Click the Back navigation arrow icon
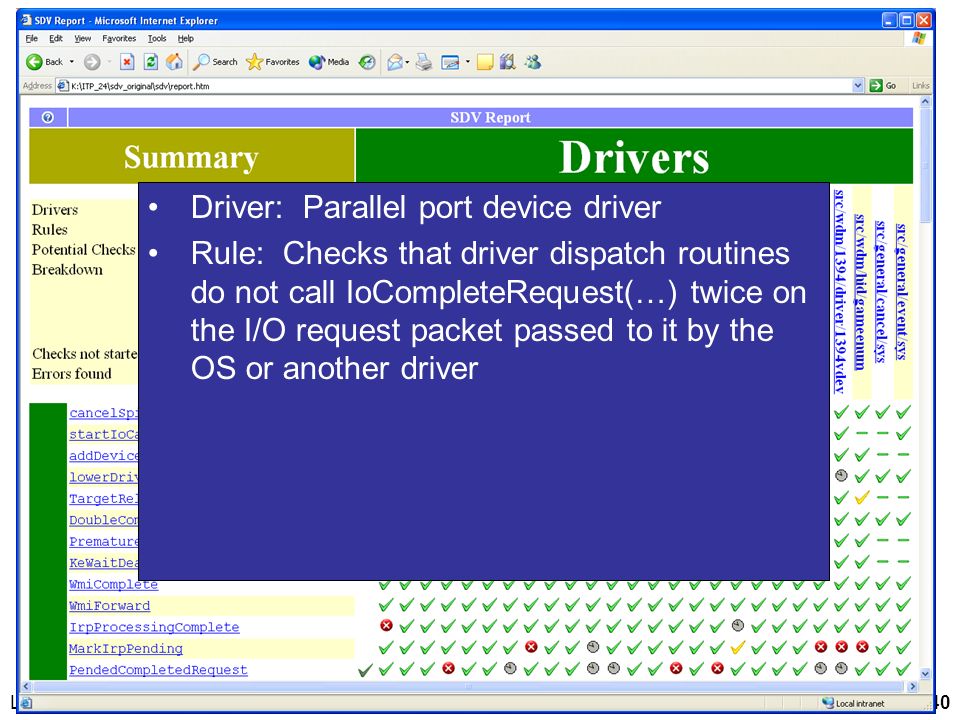Viewport: 960px width, 720px height. tap(34, 62)
